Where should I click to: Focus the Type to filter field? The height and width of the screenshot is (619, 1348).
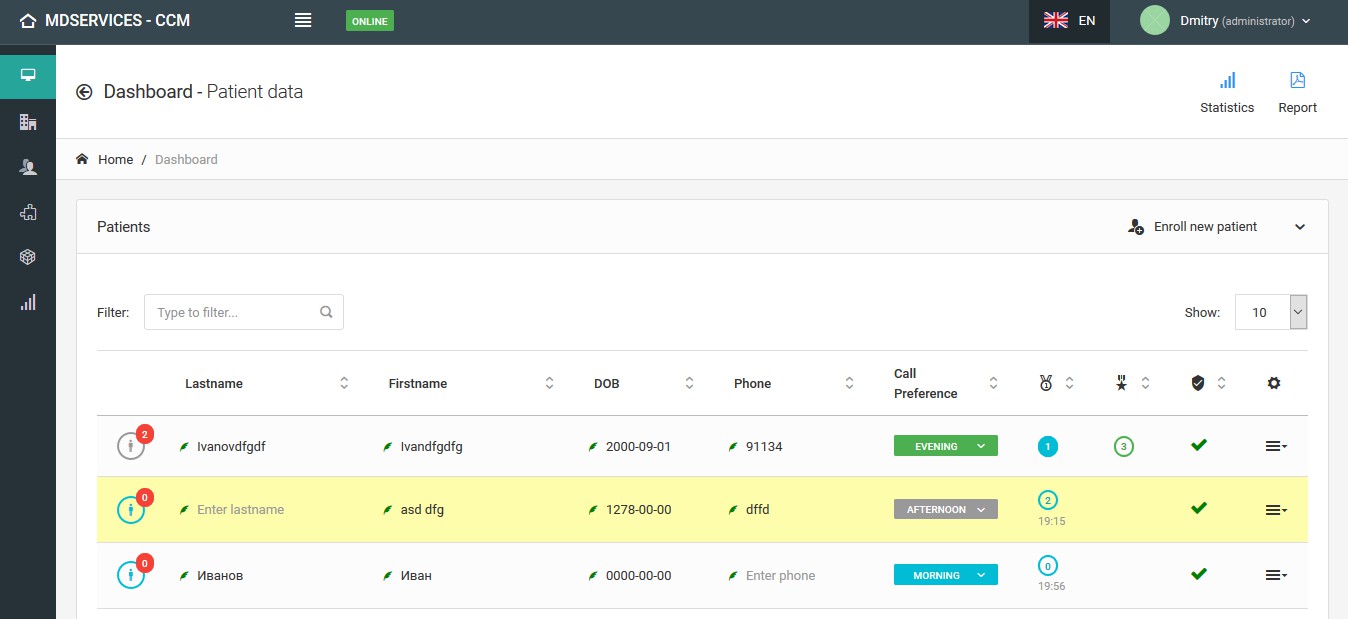coord(244,312)
